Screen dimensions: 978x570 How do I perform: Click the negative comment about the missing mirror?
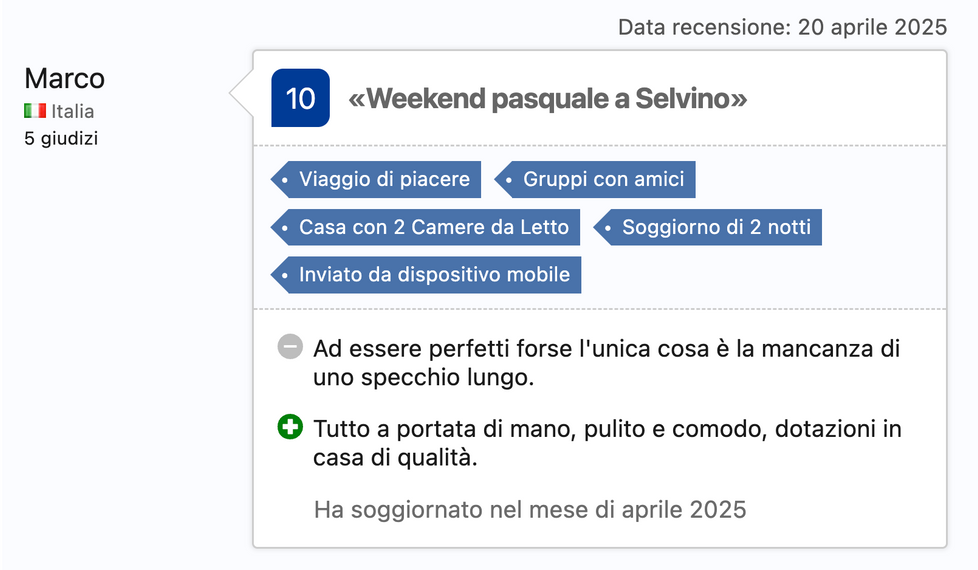(x=606, y=363)
